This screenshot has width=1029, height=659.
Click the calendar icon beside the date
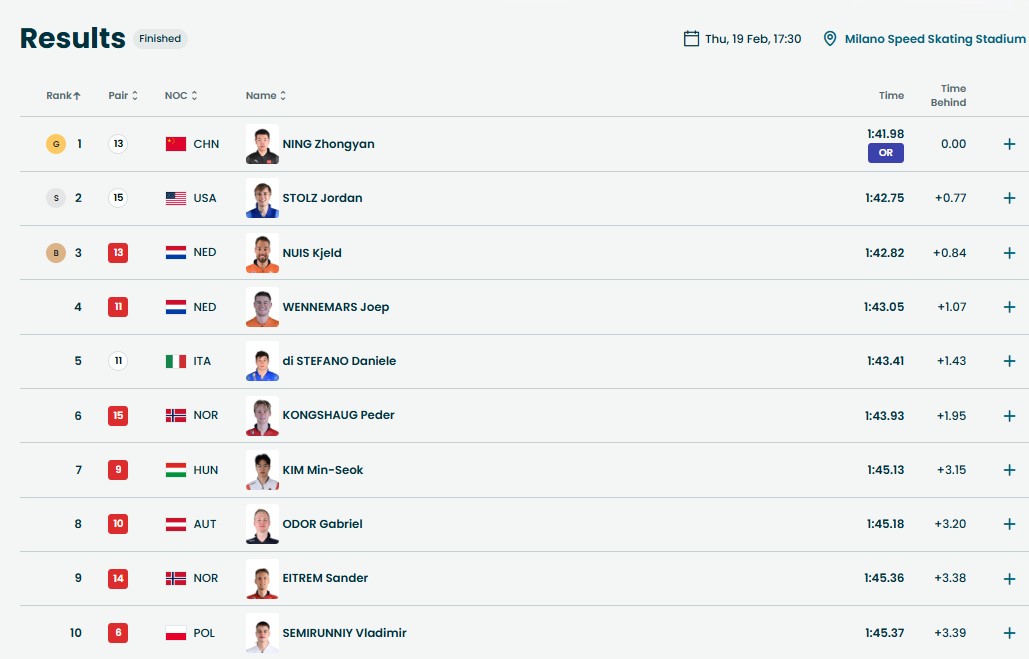pyautogui.click(x=691, y=39)
